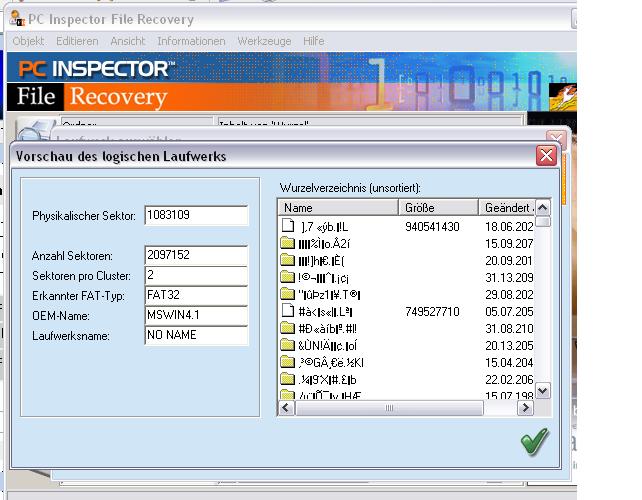The width and height of the screenshot is (642, 500).
Task: Click the Erkannter FAT-Typ field
Action: (x=196, y=296)
